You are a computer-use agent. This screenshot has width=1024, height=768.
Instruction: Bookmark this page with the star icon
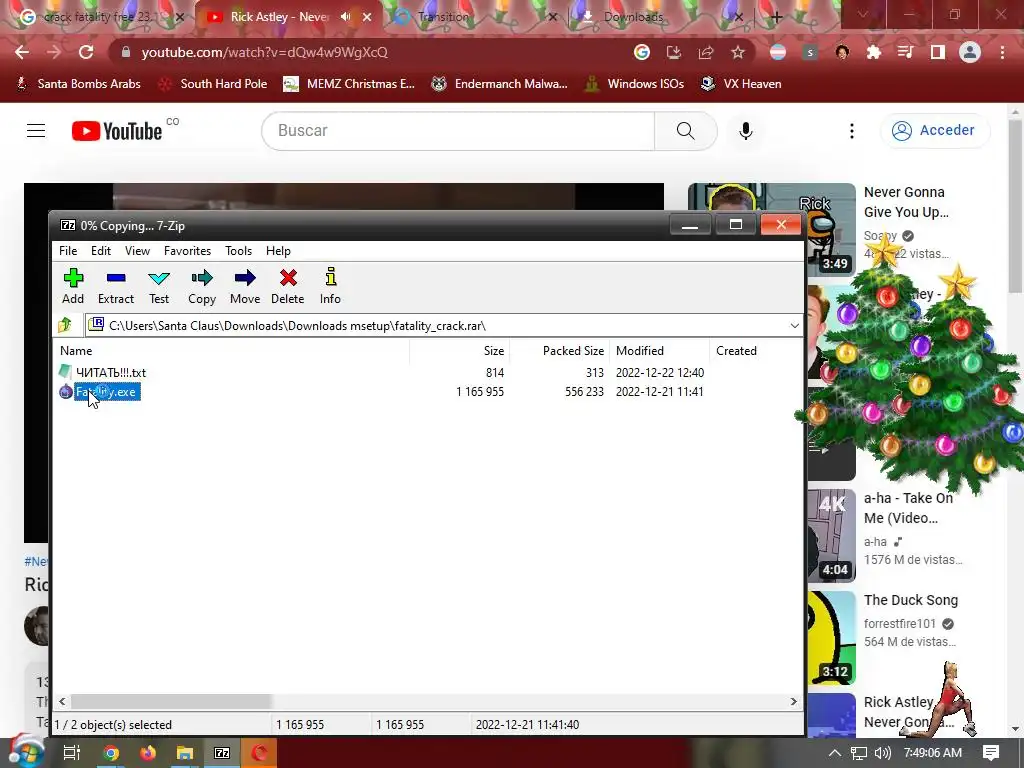(738, 52)
